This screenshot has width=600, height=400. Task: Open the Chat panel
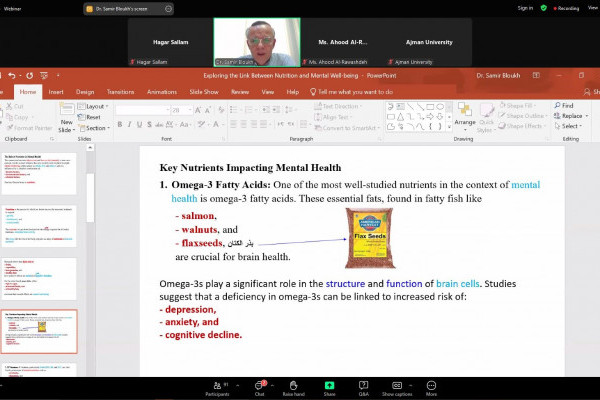pos(259,386)
